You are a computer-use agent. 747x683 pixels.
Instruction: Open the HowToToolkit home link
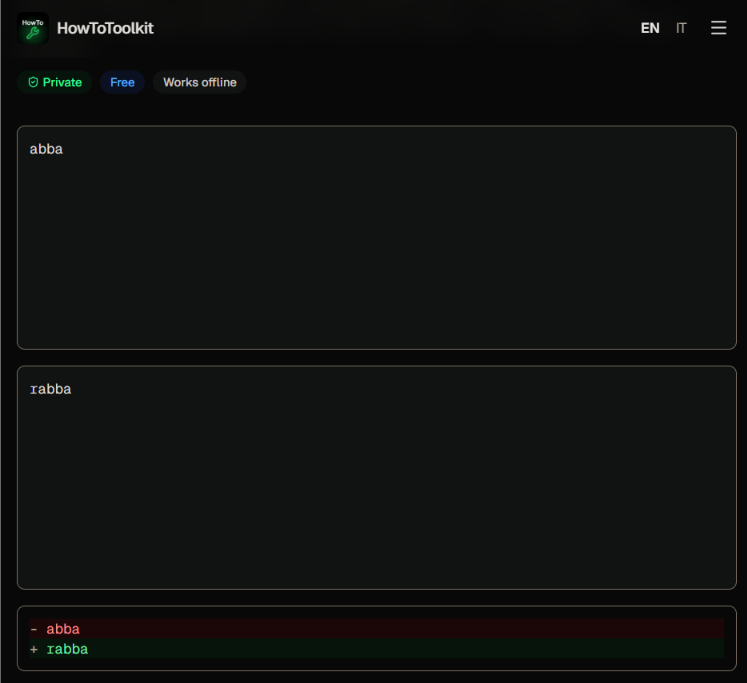tap(105, 28)
